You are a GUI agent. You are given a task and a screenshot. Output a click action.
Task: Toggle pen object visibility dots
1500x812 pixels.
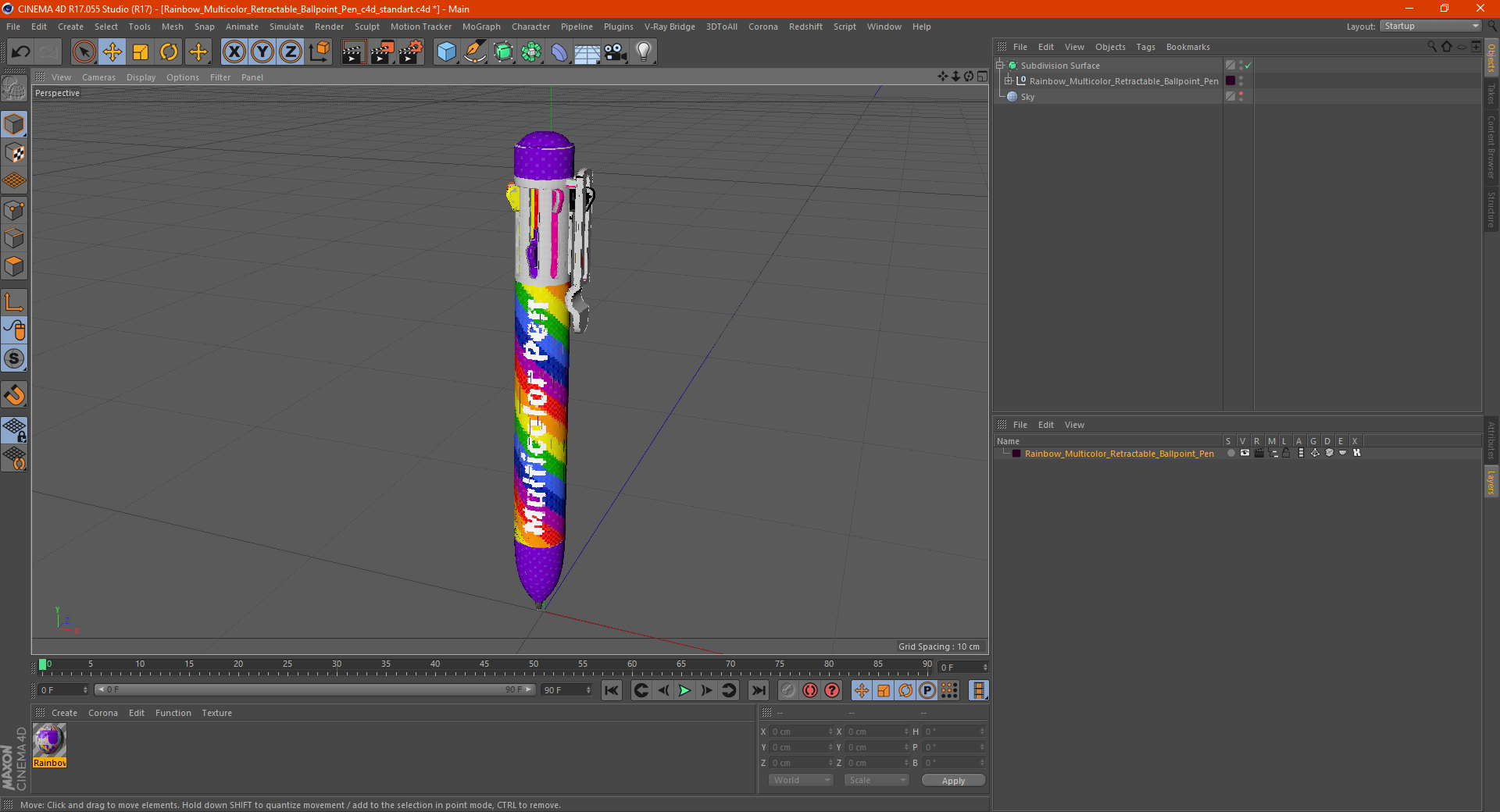click(x=1241, y=80)
